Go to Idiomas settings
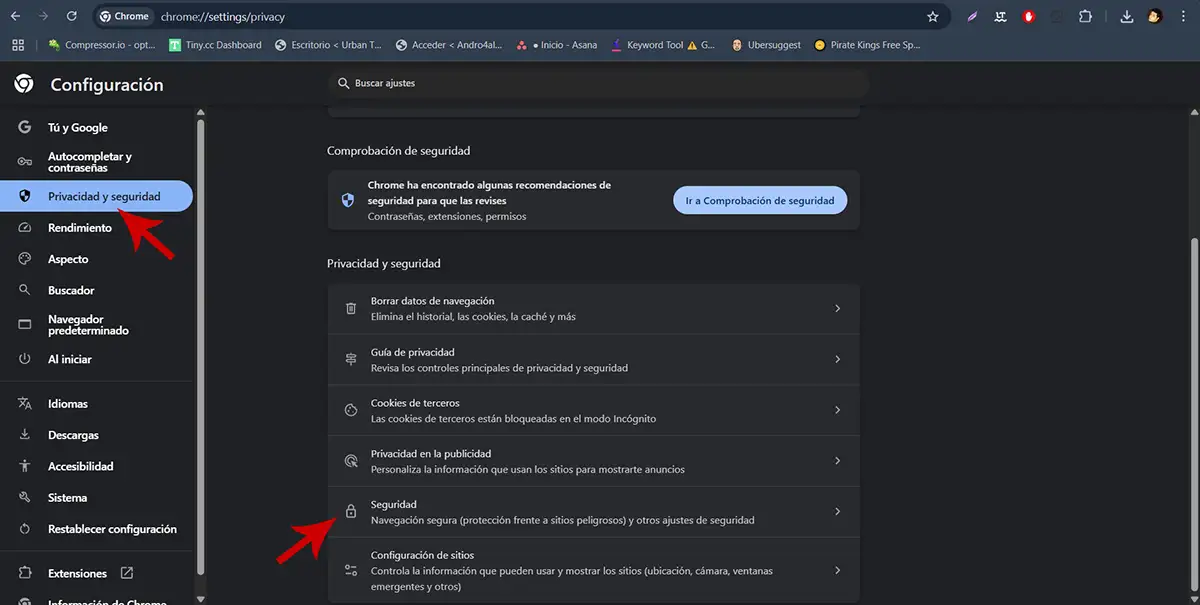 (68, 404)
